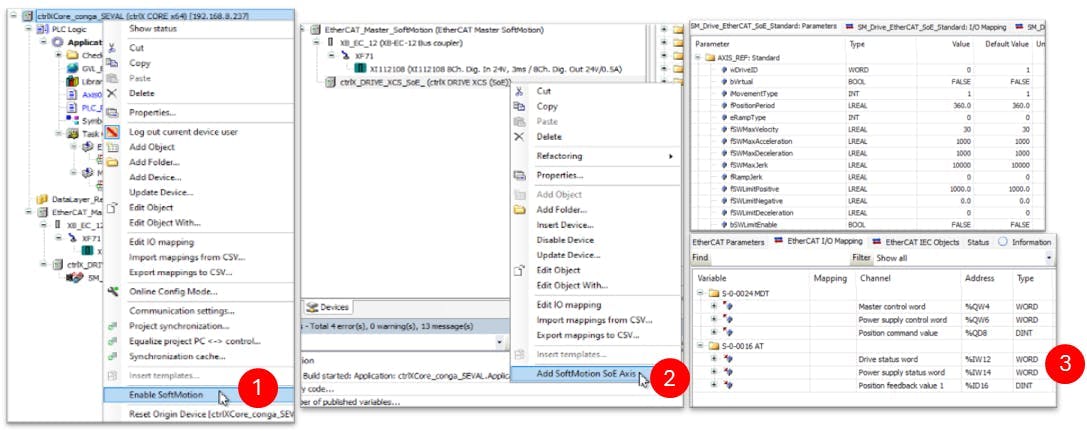1087x431 pixels.
Task: Collapse the S-0-0024 MDT group
Action: [700, 293]
